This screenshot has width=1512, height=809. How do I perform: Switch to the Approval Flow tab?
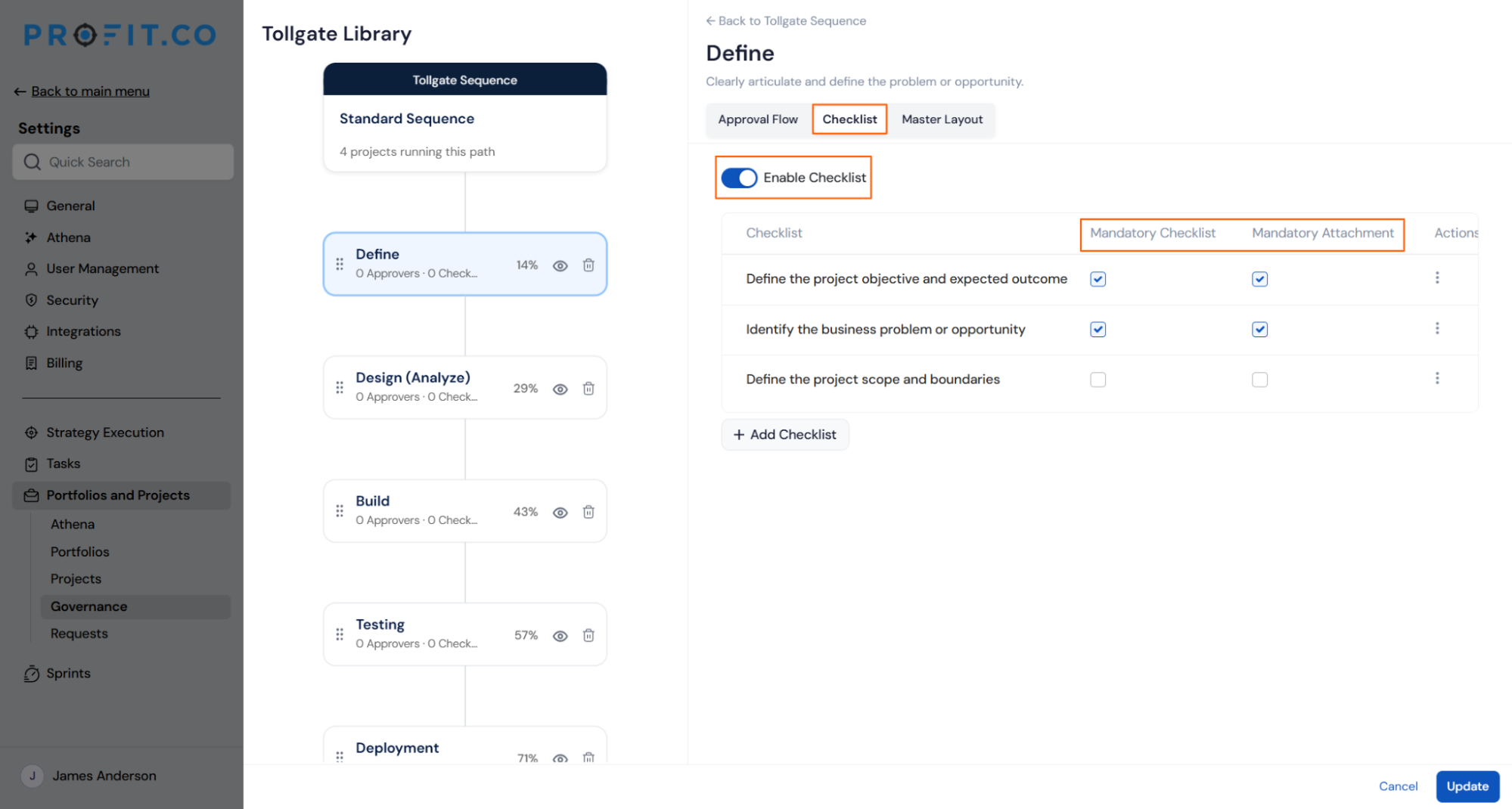pyautogui.click(x=758, y=119)
